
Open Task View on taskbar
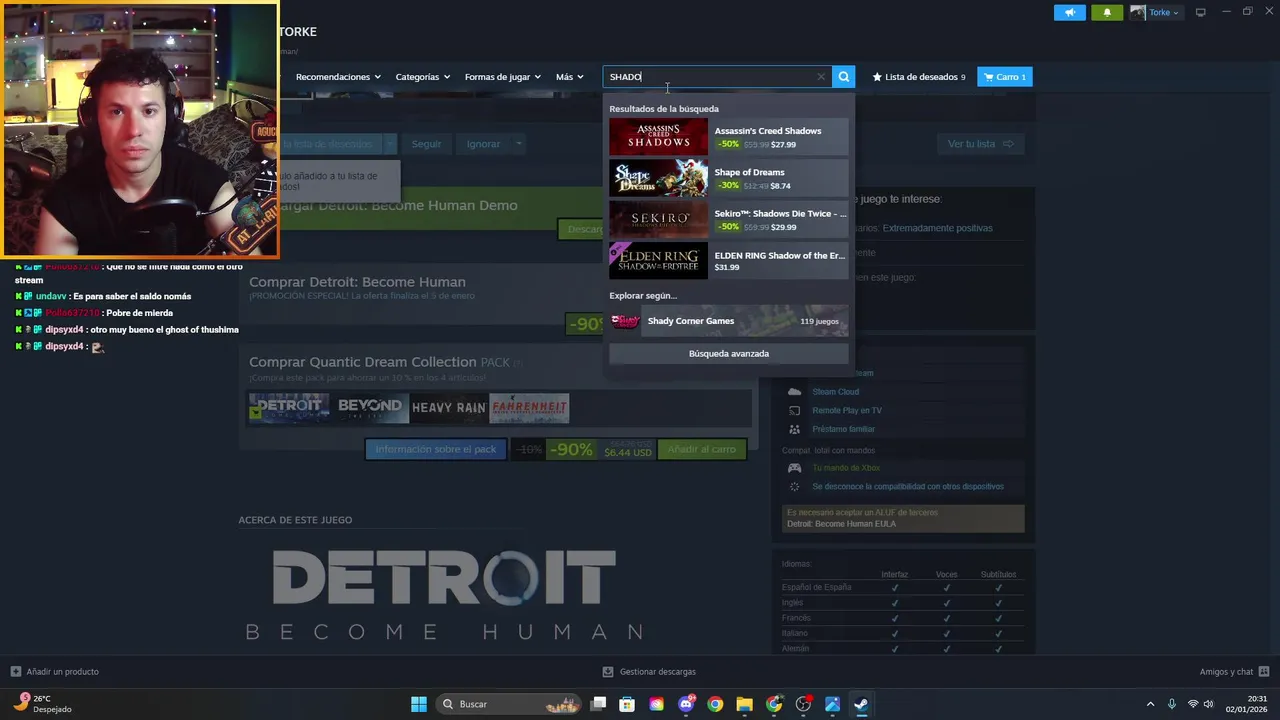click(598, 704)
